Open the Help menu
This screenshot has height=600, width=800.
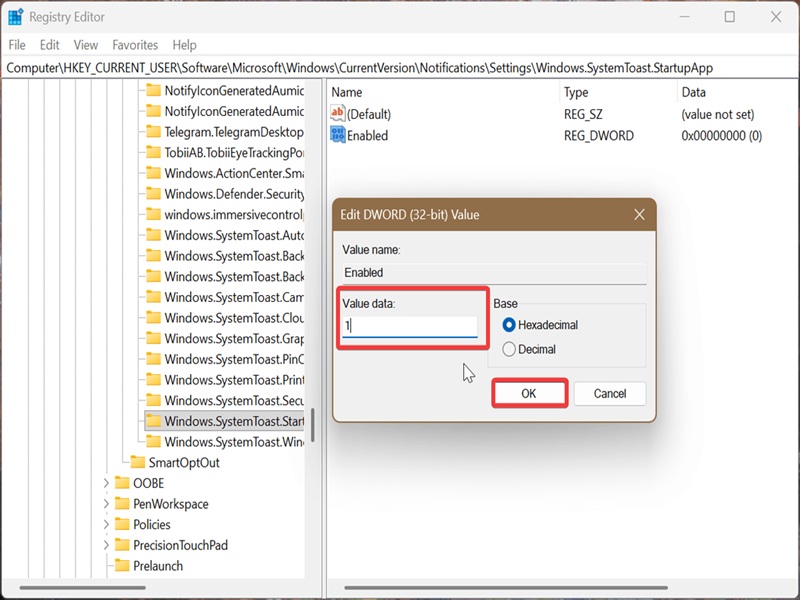point(184,45)
